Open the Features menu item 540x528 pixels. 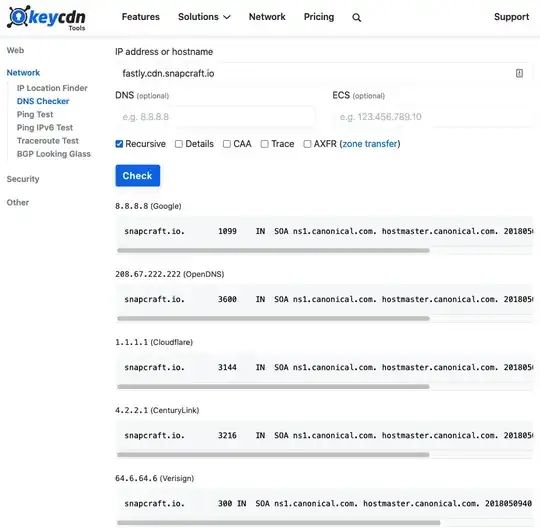pos(141,17)
